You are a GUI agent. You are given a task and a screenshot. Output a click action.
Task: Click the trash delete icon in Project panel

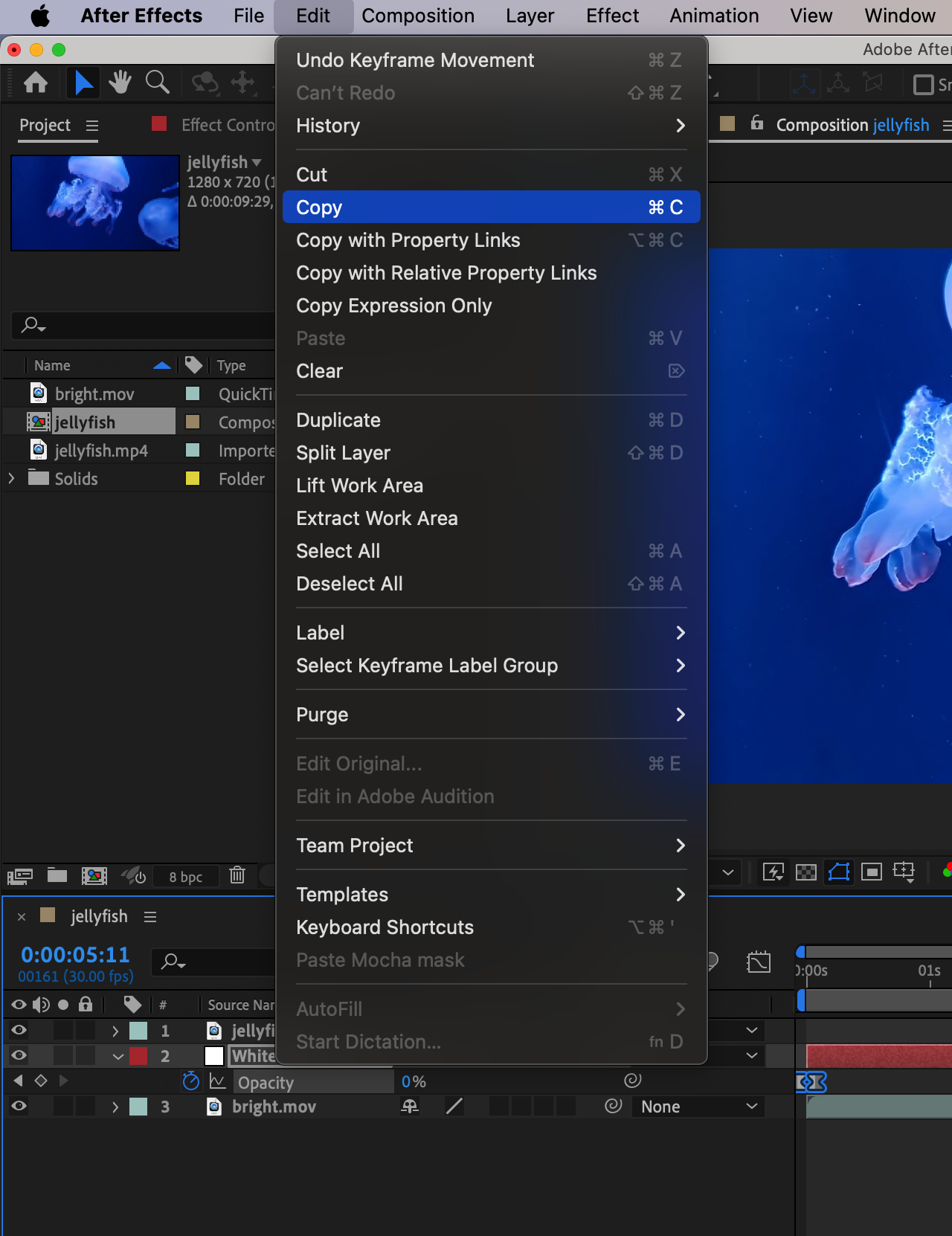pyautogui.click(x=237, y=875)
